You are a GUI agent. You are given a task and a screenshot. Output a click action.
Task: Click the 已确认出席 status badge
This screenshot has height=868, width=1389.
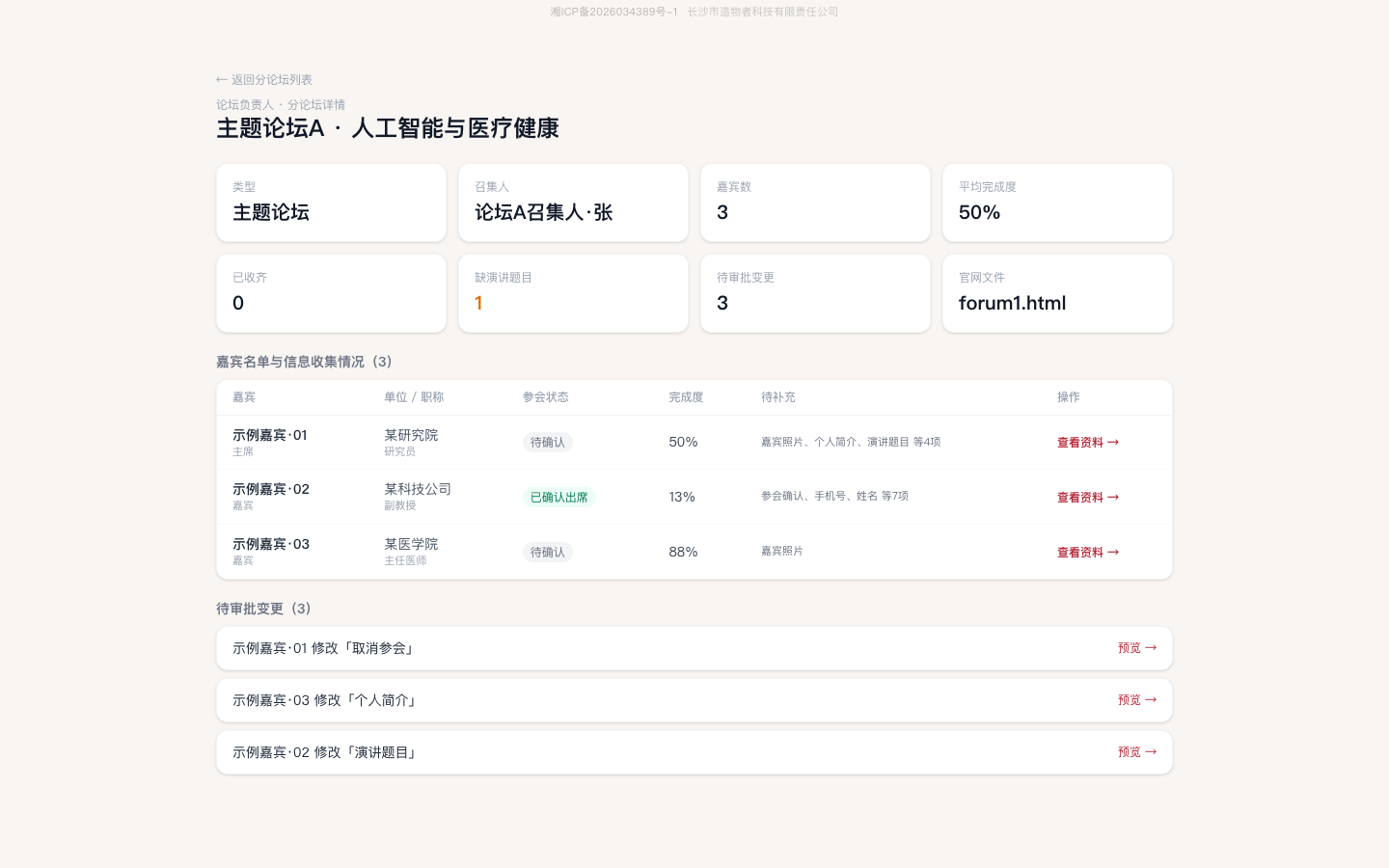pos(559,498)
